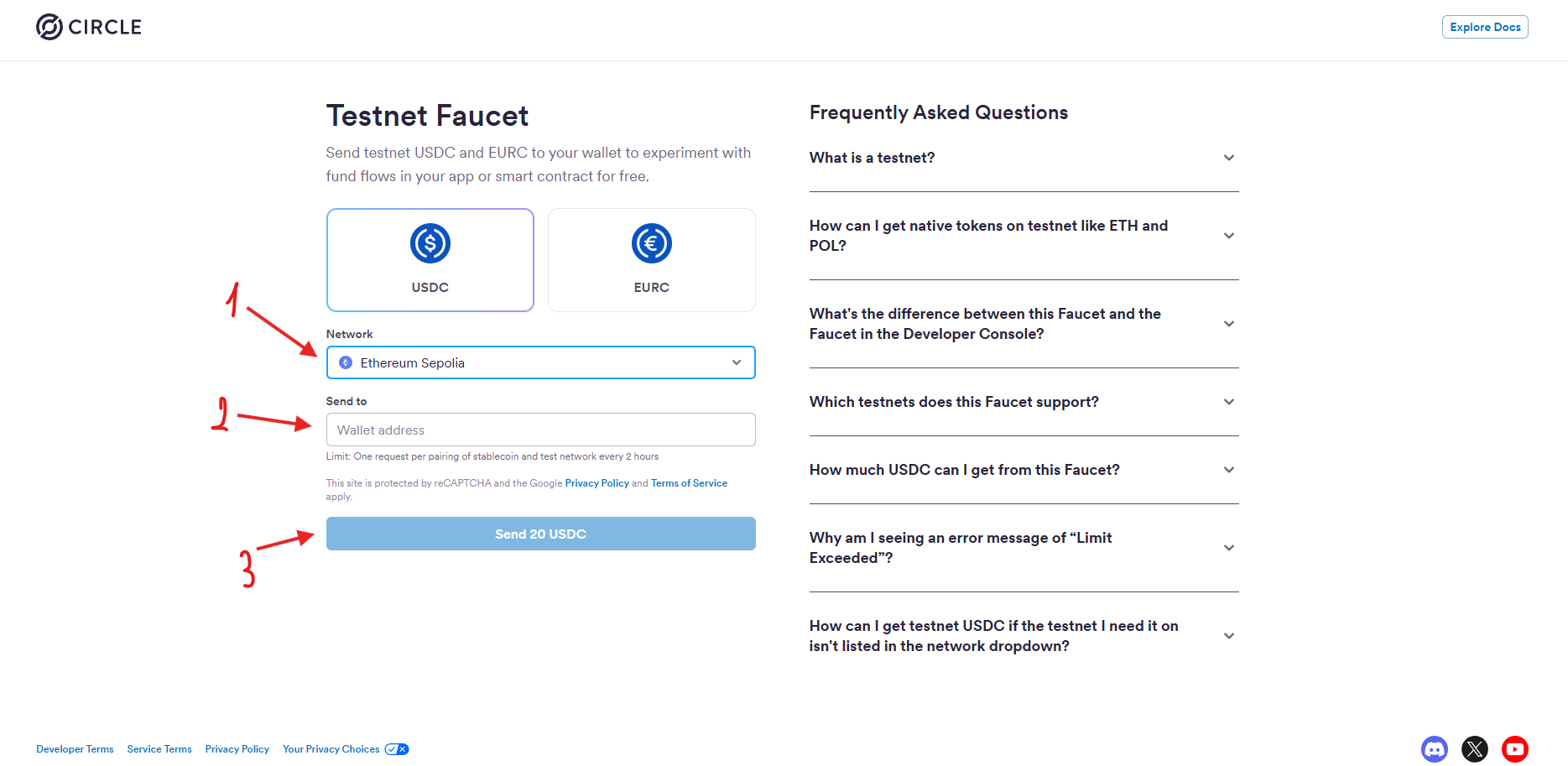This screenshot has width=1568, height=766.
Task: Expand "How much USDC can I get" question
Action: pos(1024,470)
